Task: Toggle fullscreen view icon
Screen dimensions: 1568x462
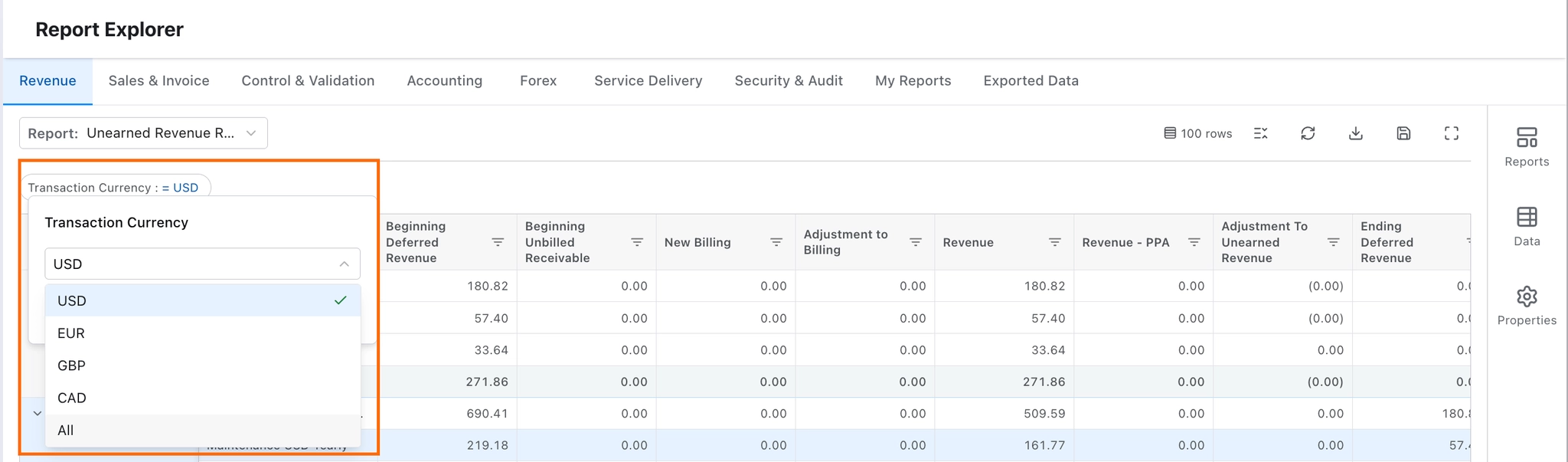Action: point(1452,133)
